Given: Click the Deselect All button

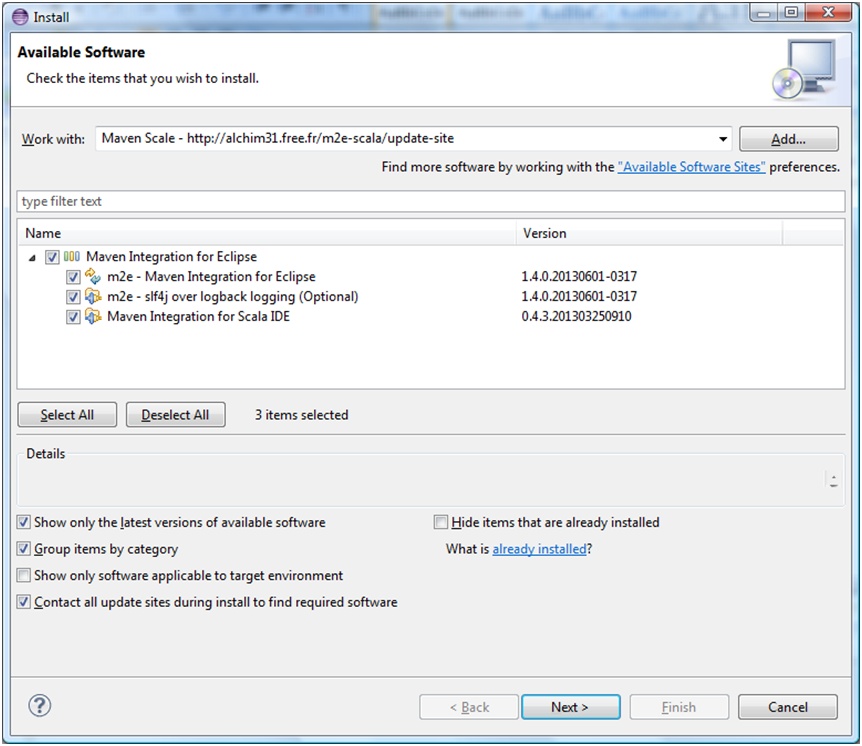Looking at the screenshot, I should click(x=175, y=415).
